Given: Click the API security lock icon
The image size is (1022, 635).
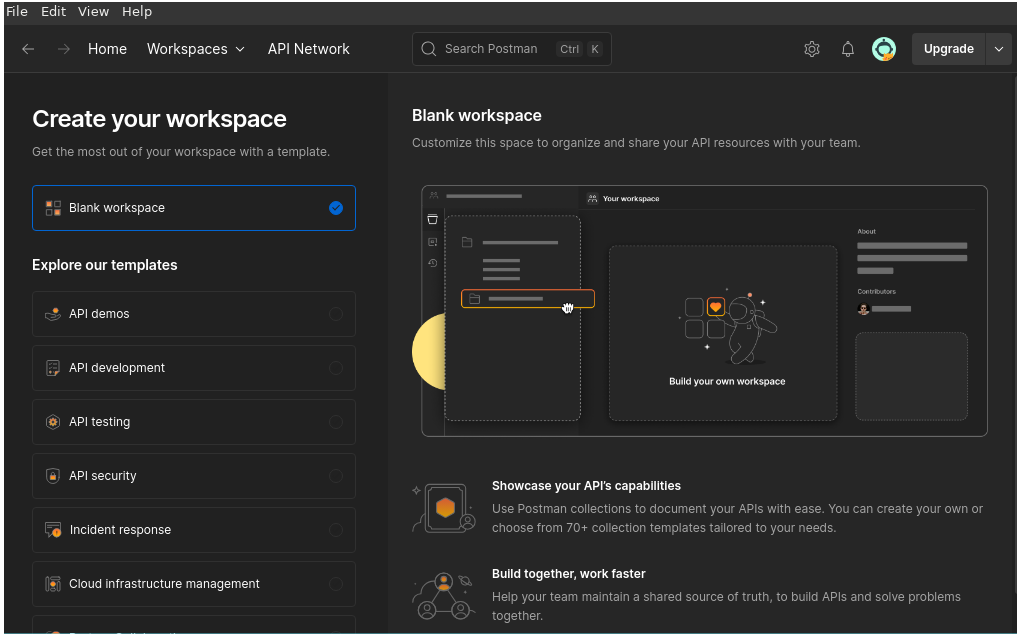Looking at the screenshot, I should [53, 476].
